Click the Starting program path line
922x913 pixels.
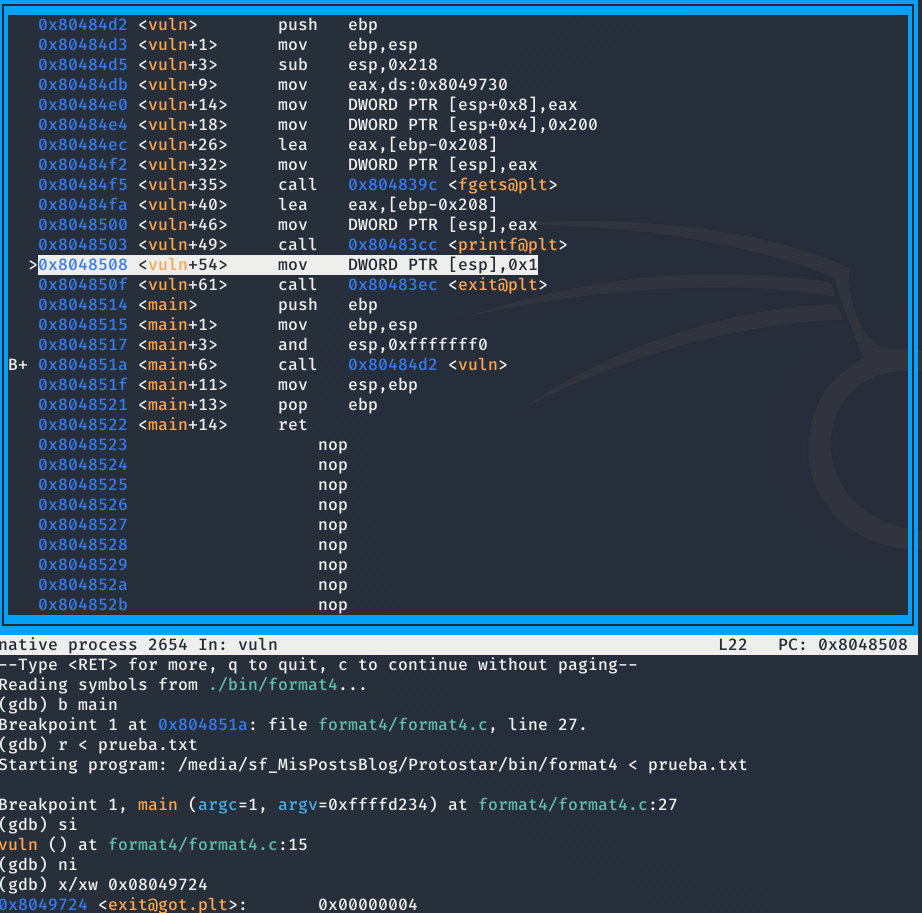(x=373, y=764)
